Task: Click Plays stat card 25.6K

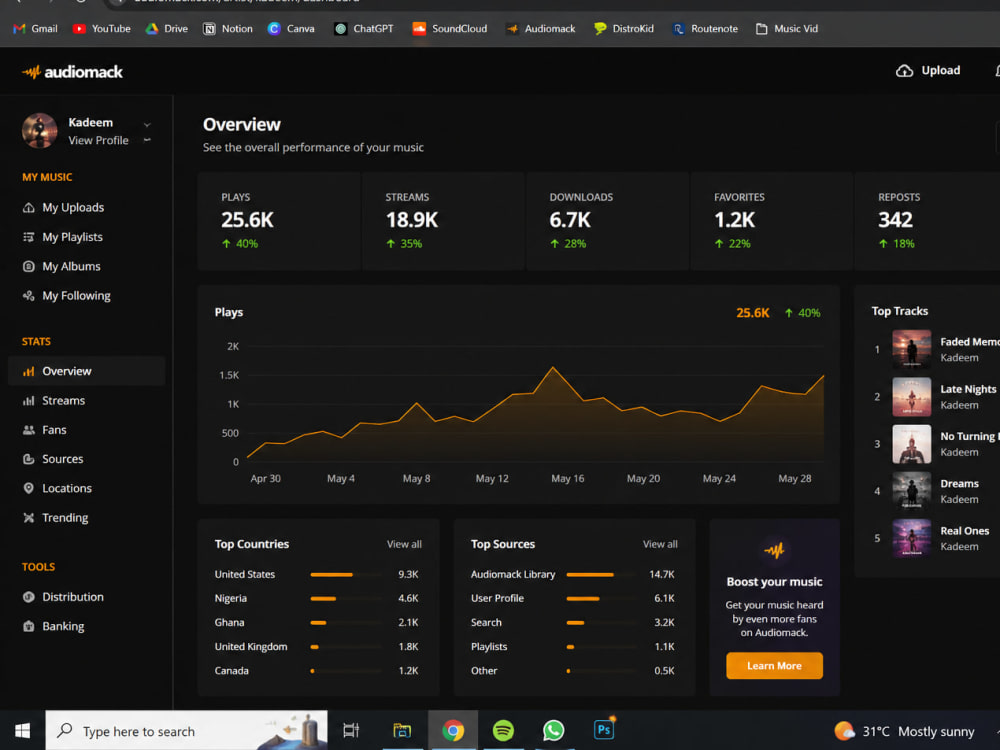Action: 279,221
